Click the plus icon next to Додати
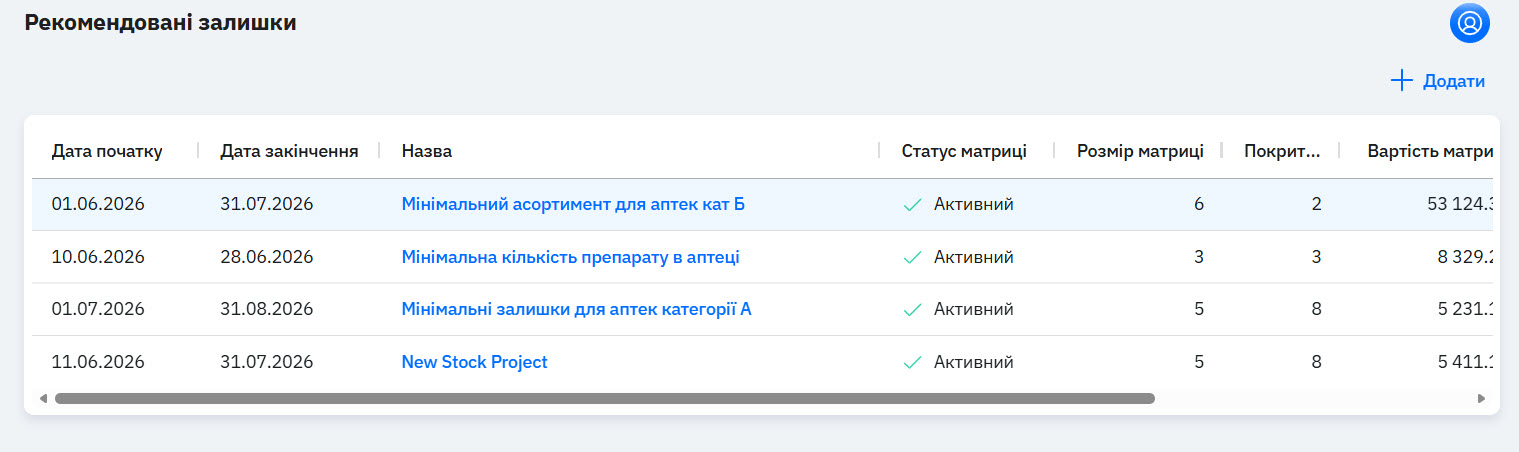The width and height of the screenshot is (1519, 452). tap(1402, 81)
